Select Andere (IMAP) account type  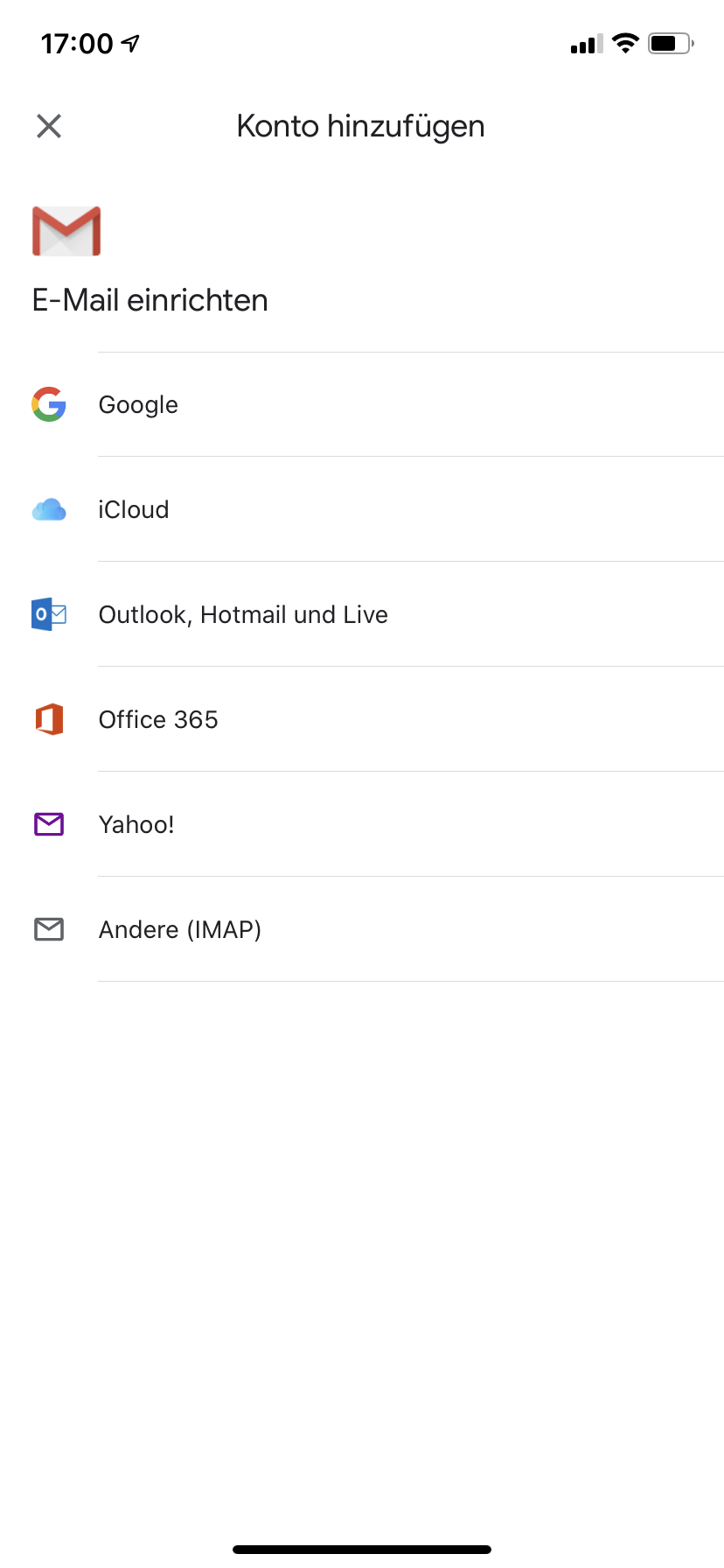tap(362, 929)
